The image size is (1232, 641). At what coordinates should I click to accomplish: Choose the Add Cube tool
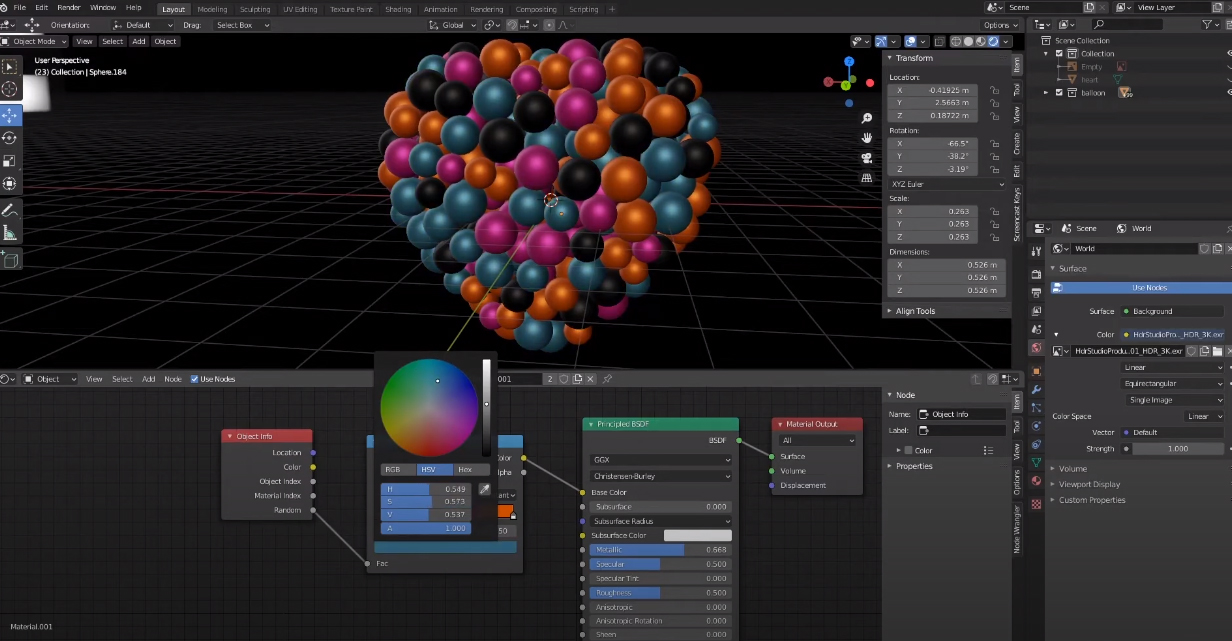coord(10,261)
